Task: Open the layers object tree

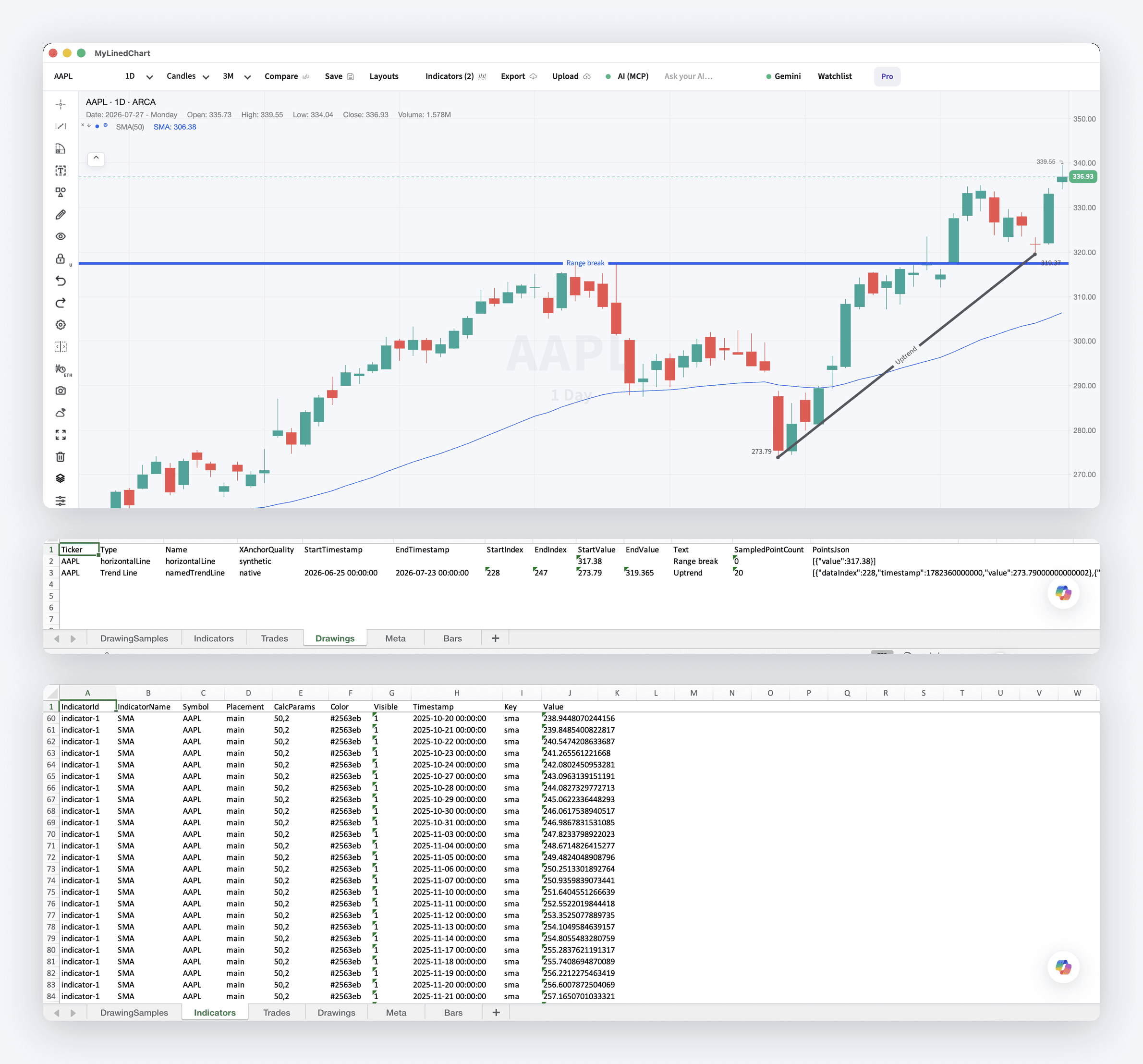Action: (61, 478)
